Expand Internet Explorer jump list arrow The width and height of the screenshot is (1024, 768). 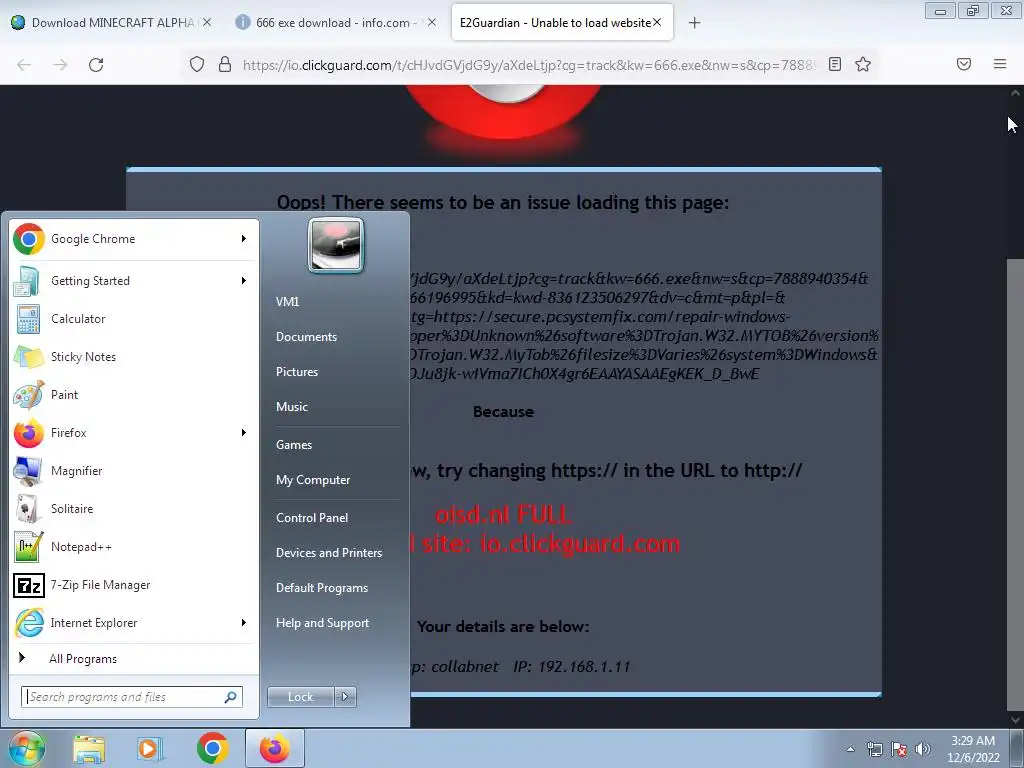[244, 622]
